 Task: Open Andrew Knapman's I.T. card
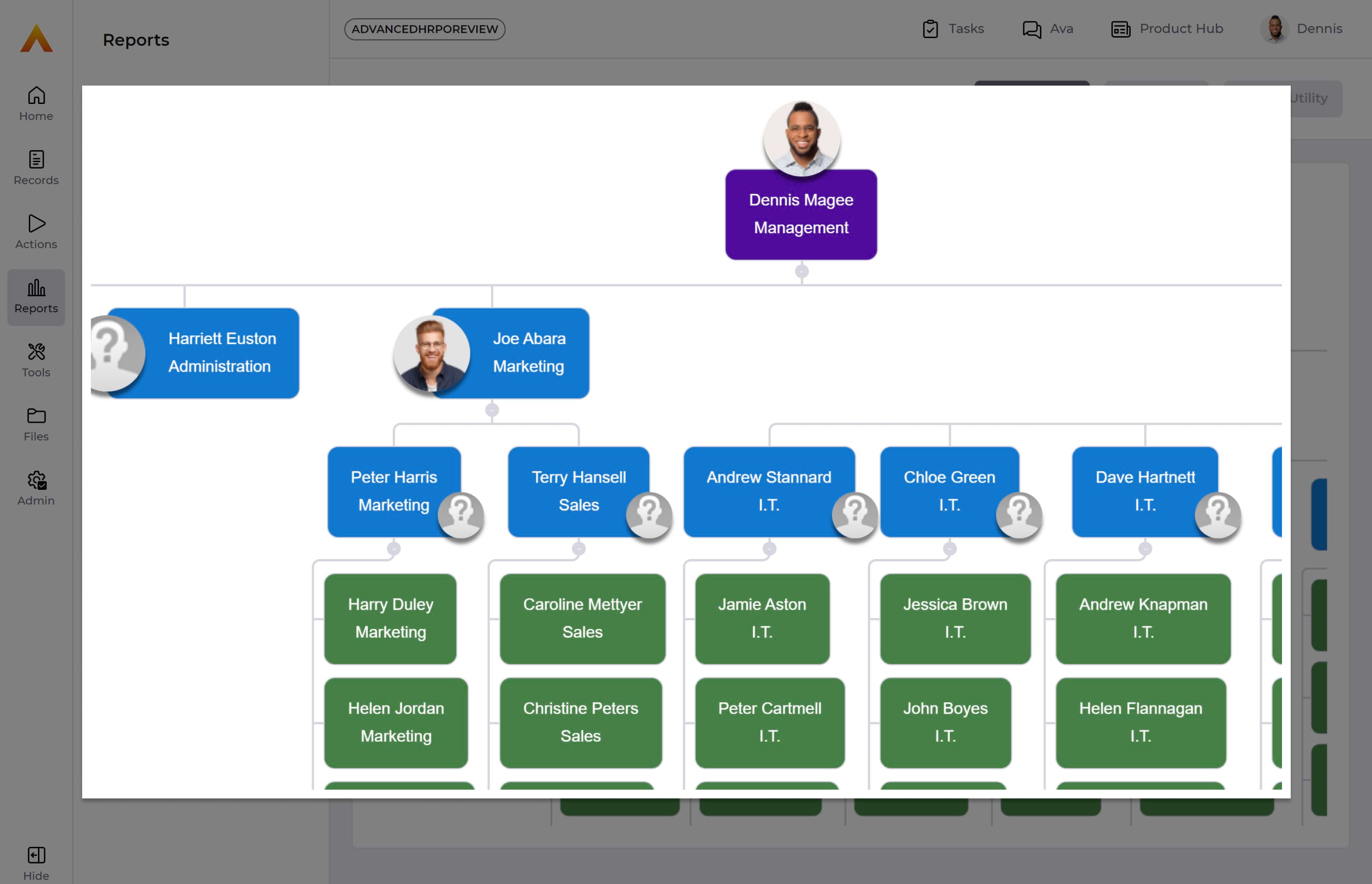coord(1143,619)
